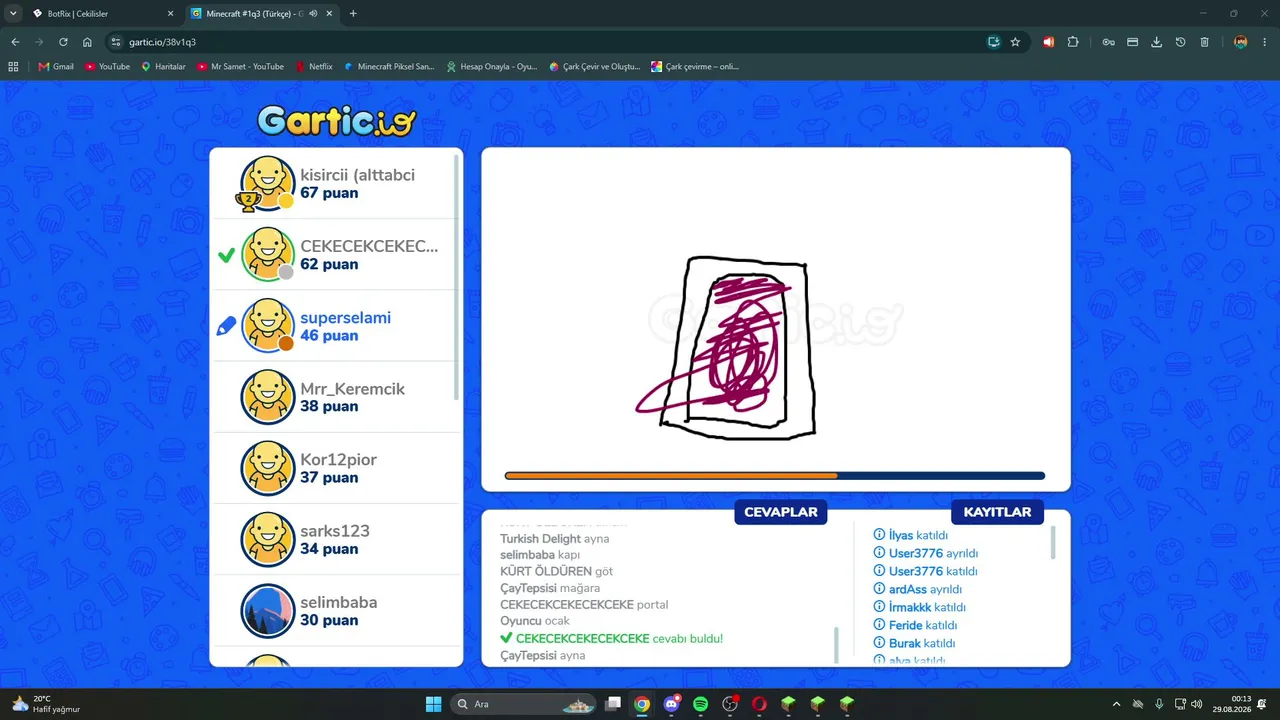Click the player list scrollbar
This screenshot has height=720, width=1280.
(x=457, y=277)
